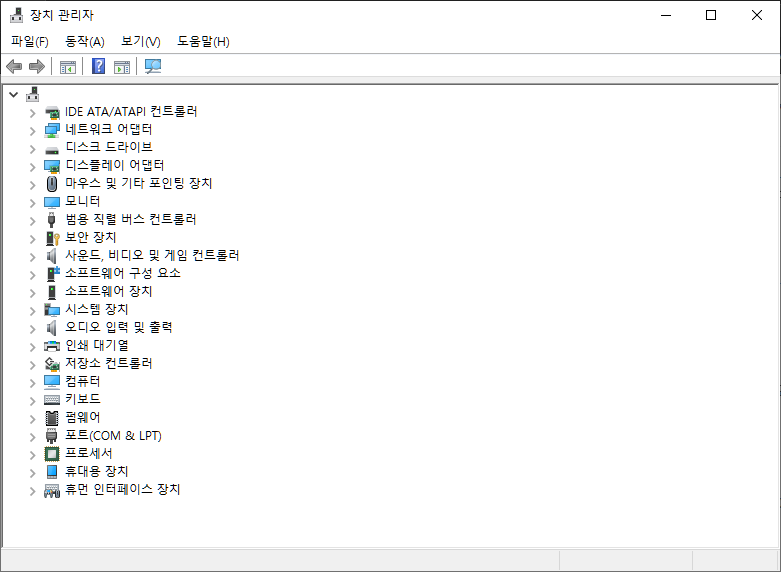This screenshot has height=572, width=781.
Task: Click the 모니터 monitor icon
Action: [x=52, y=202]
